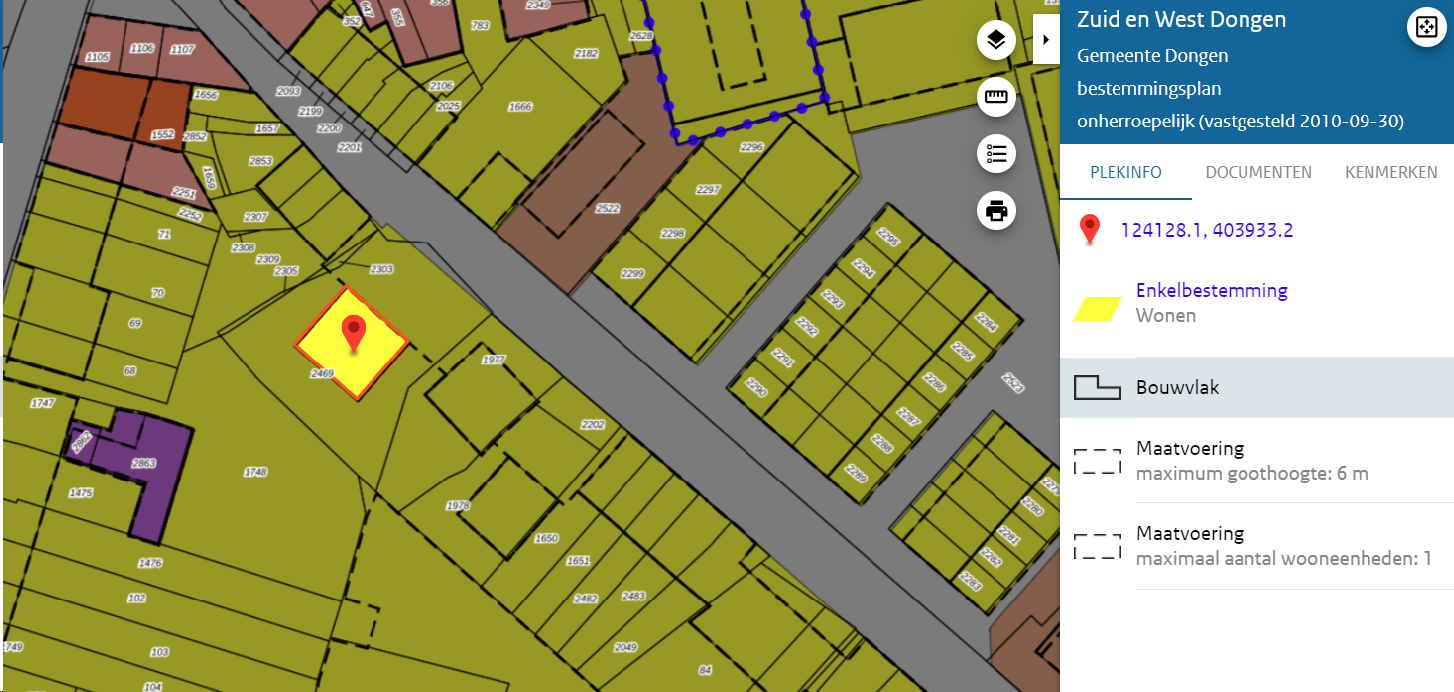Click dashed icon beside maximaal aantal wooneenheden
The width and height of the screenshot is (1454, 692).
click(x=1096, y=546)
